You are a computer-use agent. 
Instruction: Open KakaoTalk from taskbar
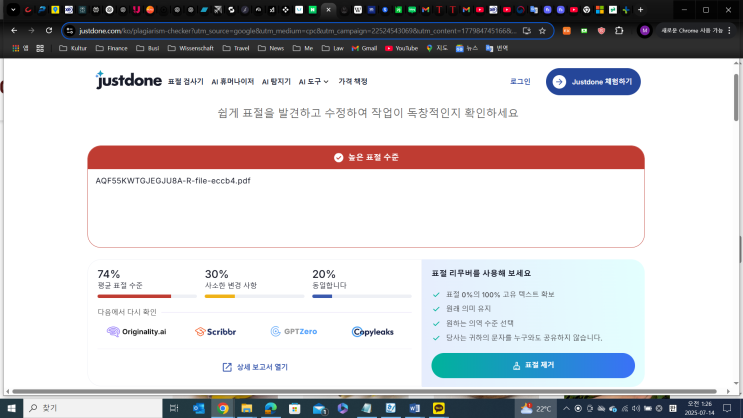(439, 408)
